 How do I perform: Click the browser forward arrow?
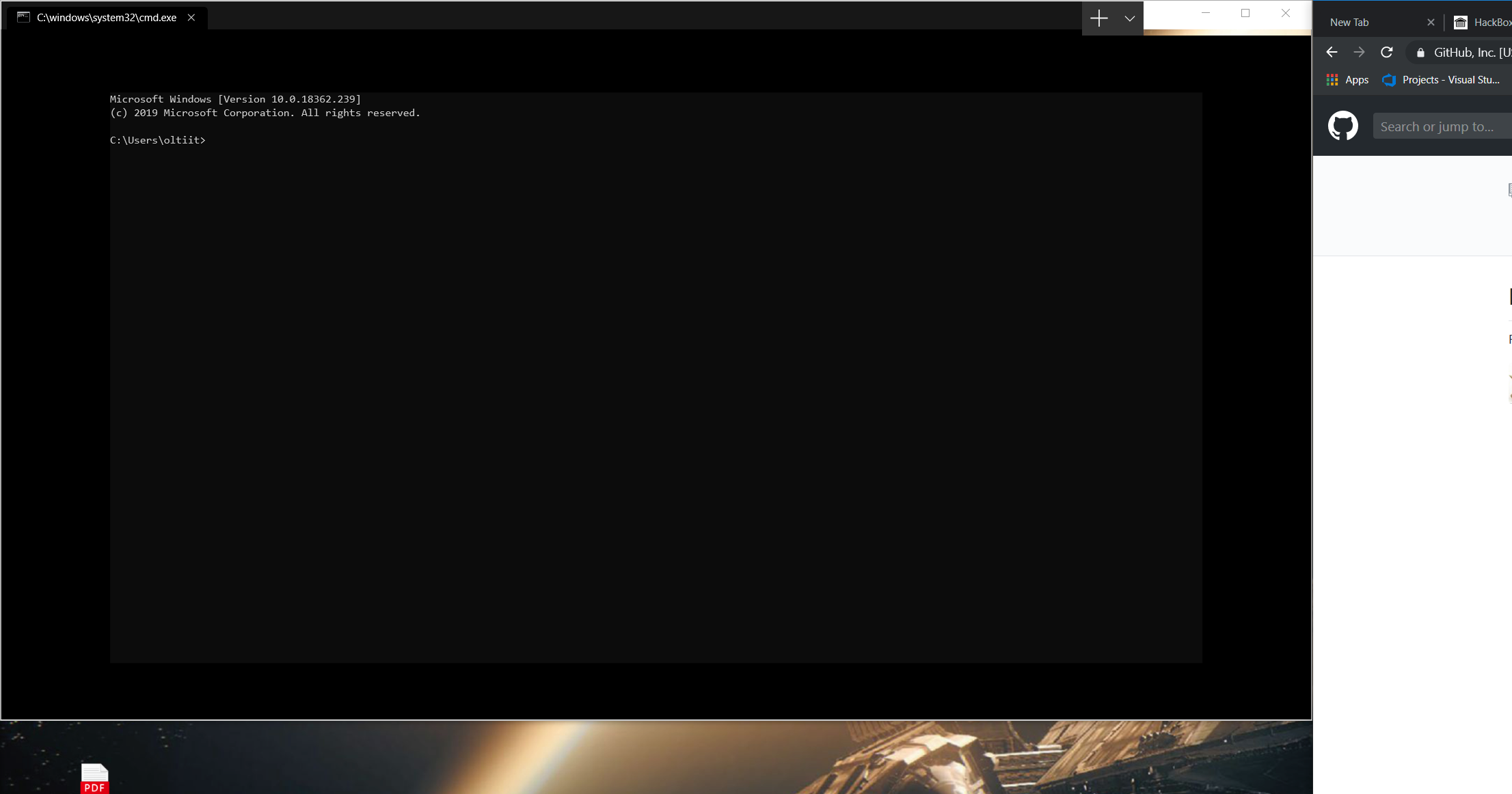pos(1359,53)
